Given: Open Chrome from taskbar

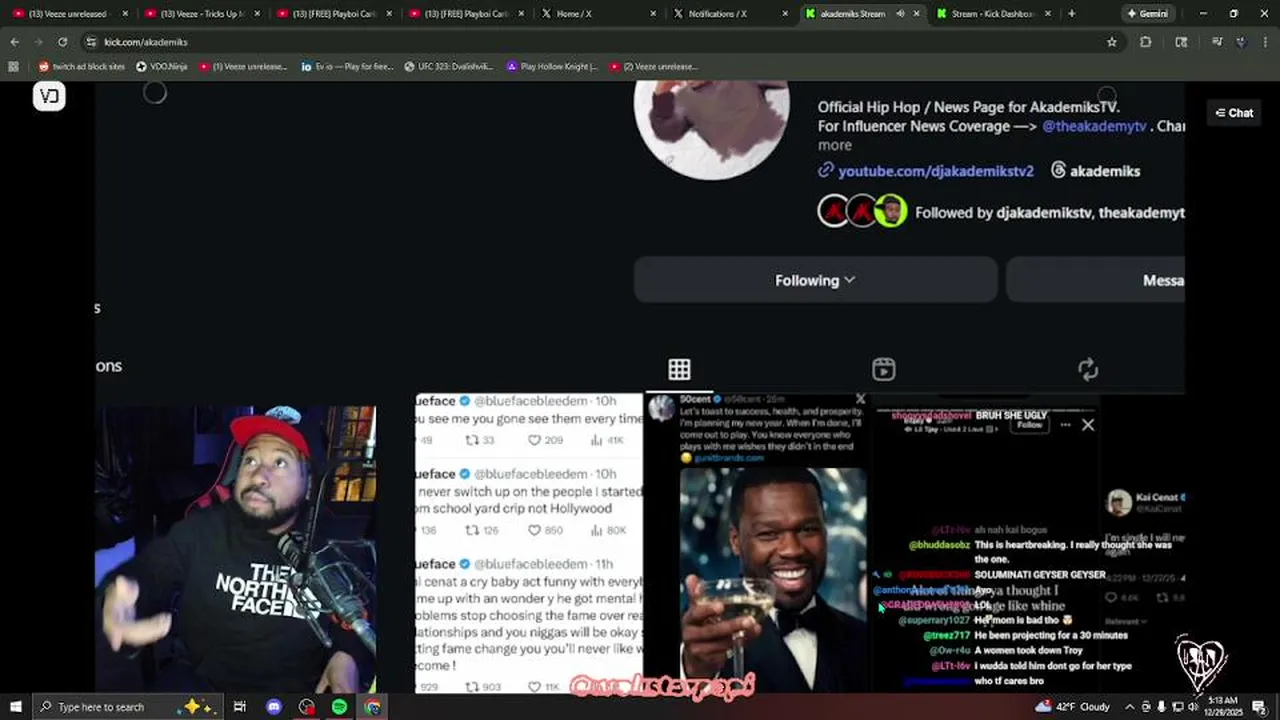Looking at the screenshot, I should (372, 707).
